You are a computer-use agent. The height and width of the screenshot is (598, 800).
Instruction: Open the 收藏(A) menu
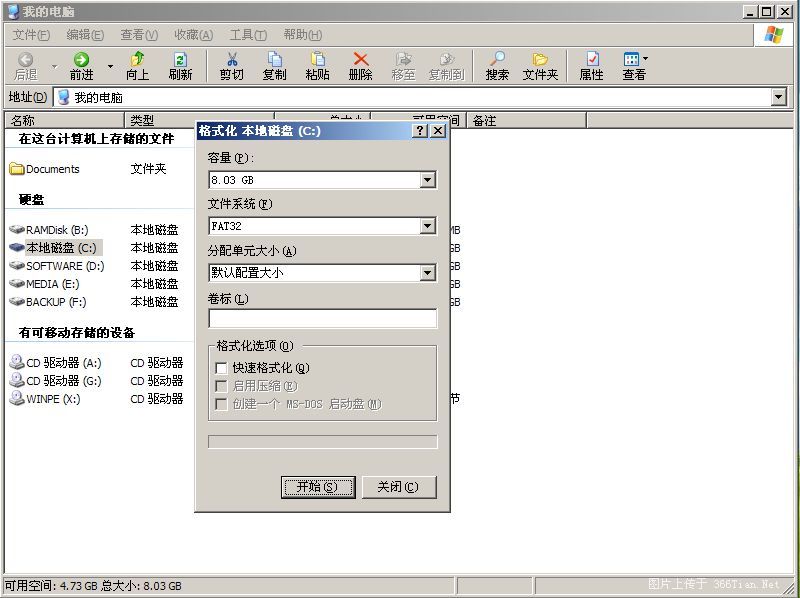[193, 35]
